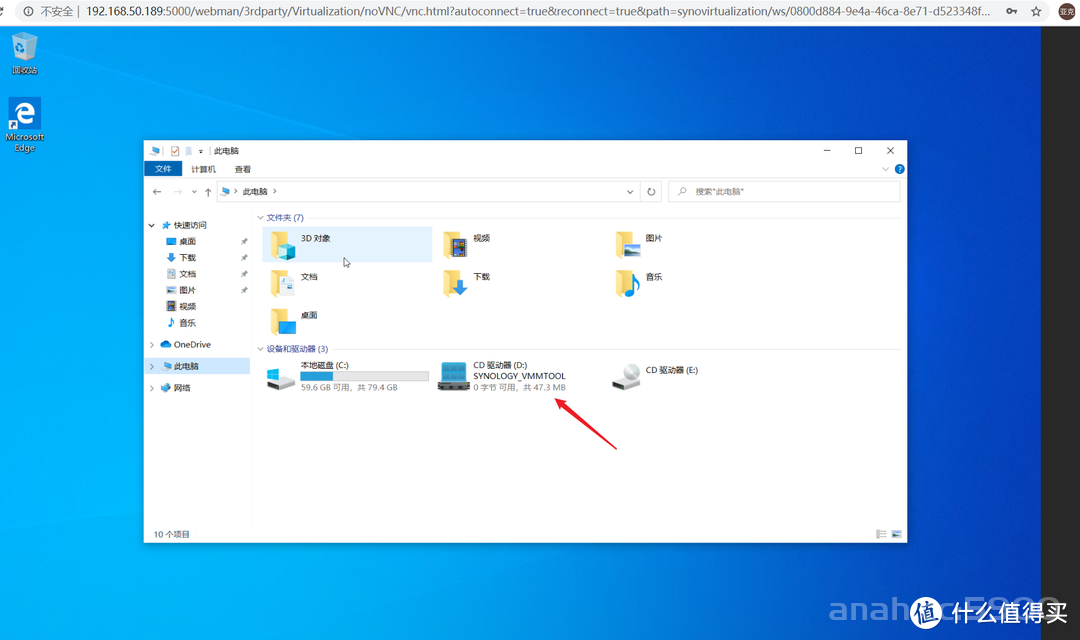Open the 文件 ribbon tab

[x=163, y=169]
